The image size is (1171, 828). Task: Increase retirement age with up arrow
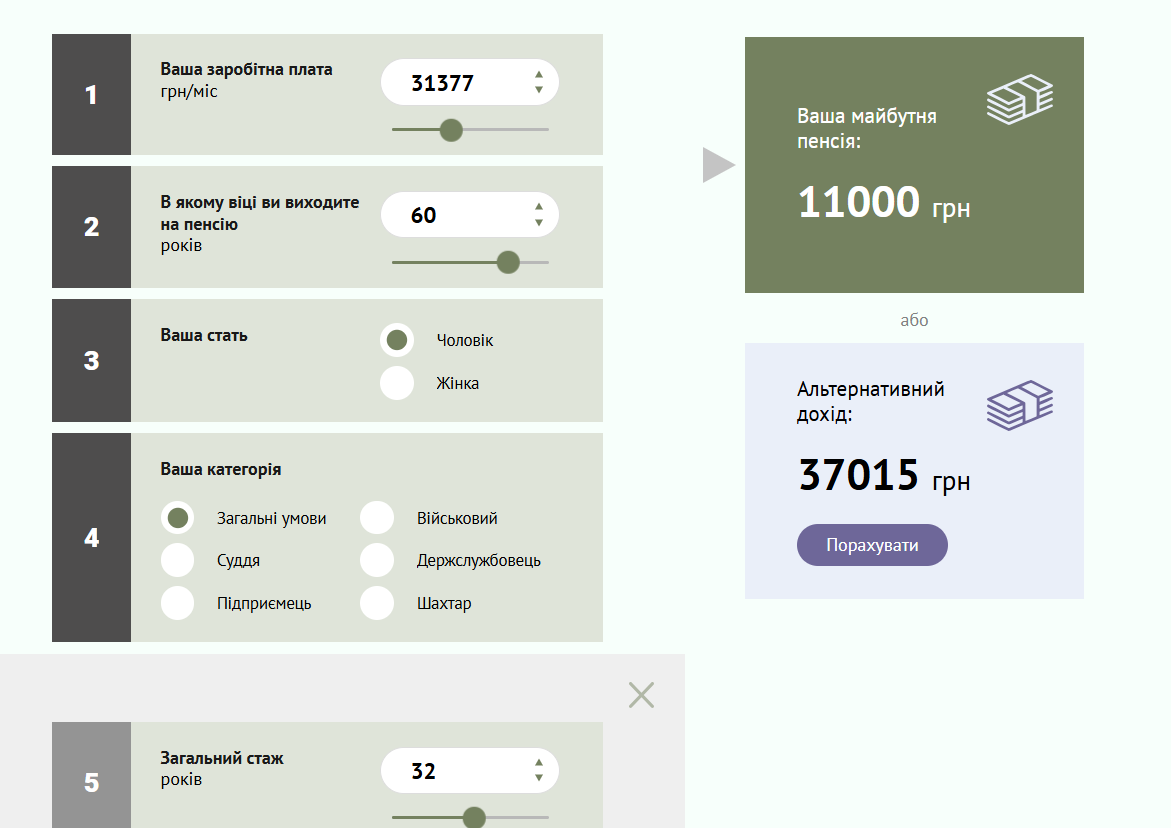(x=539, y=206)
